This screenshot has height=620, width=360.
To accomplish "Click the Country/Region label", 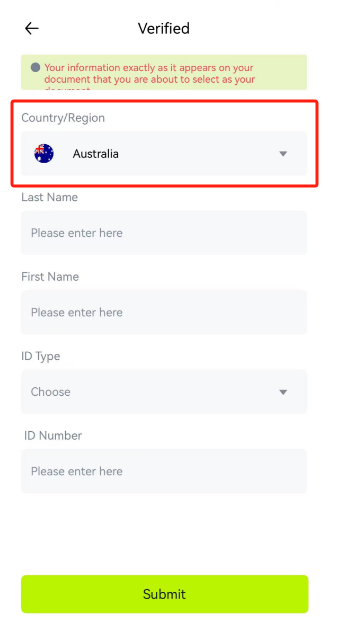I will [63, 118].
